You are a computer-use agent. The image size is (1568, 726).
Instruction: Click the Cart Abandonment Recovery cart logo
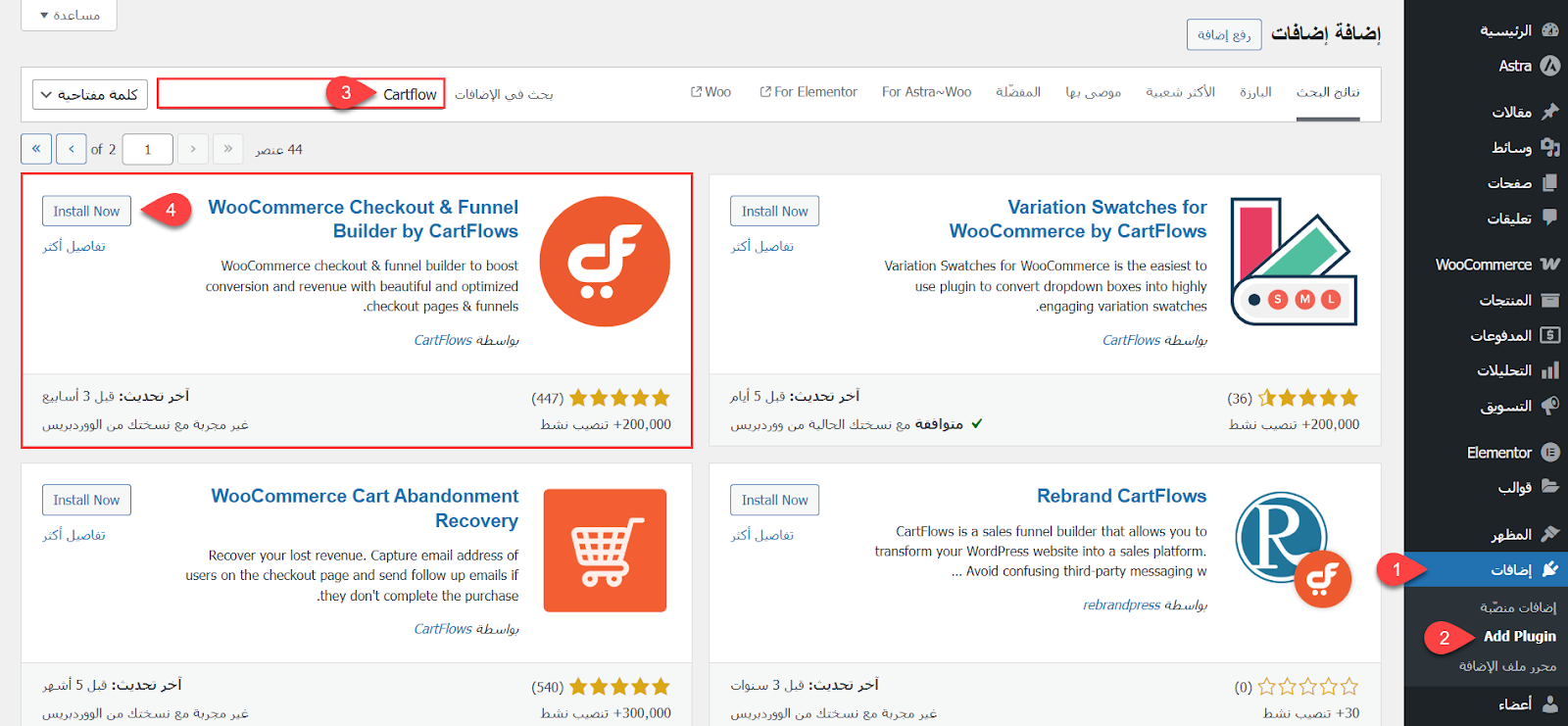(x=605, y=551)
